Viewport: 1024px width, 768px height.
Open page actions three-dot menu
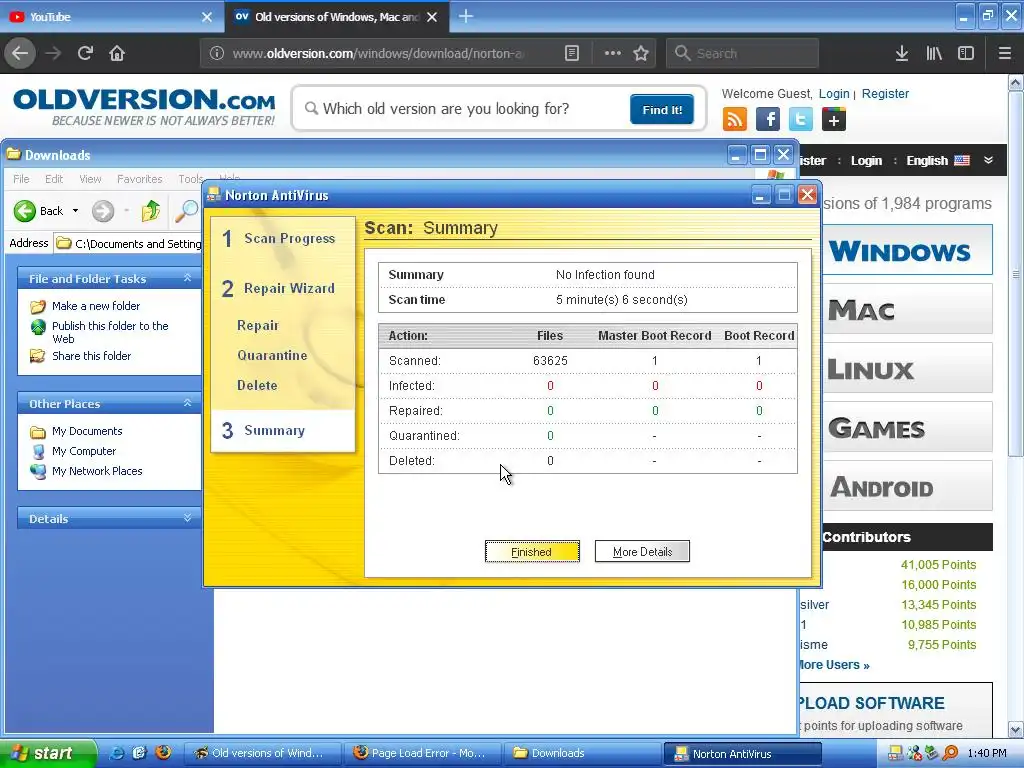pos(612,53)
